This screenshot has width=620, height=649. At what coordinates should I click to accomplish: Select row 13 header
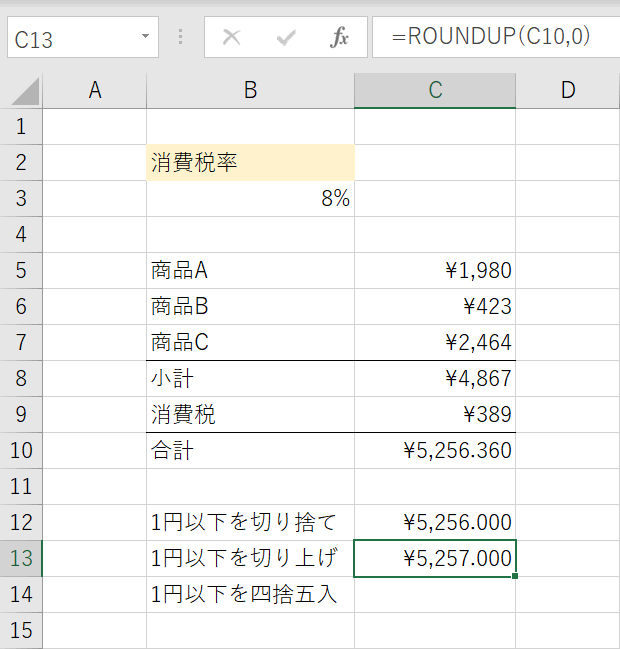coord(21,559)
